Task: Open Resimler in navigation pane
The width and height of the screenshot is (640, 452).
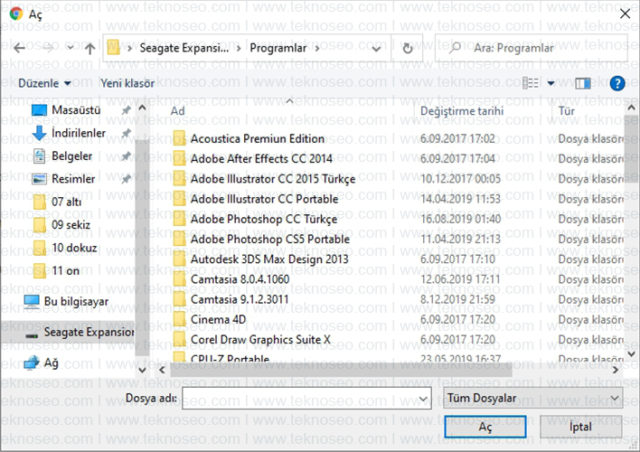Action: coord(63,179)
